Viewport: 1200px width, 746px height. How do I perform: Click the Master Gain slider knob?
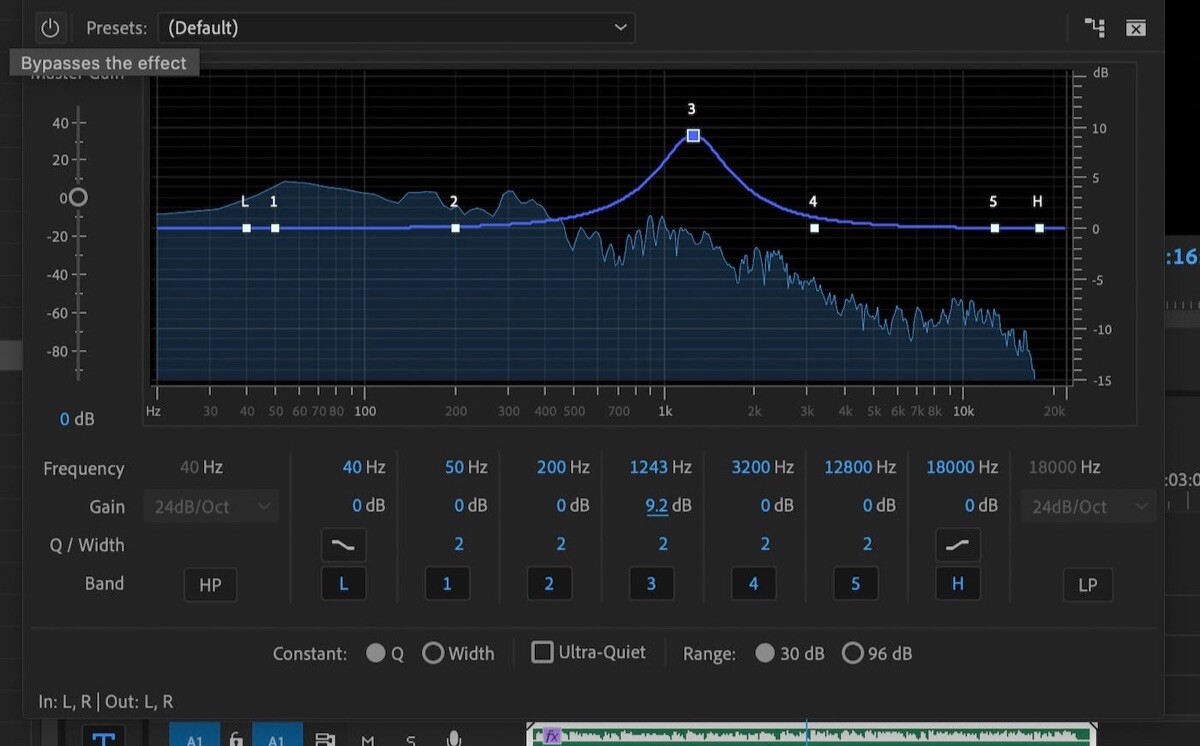point(76,197)
